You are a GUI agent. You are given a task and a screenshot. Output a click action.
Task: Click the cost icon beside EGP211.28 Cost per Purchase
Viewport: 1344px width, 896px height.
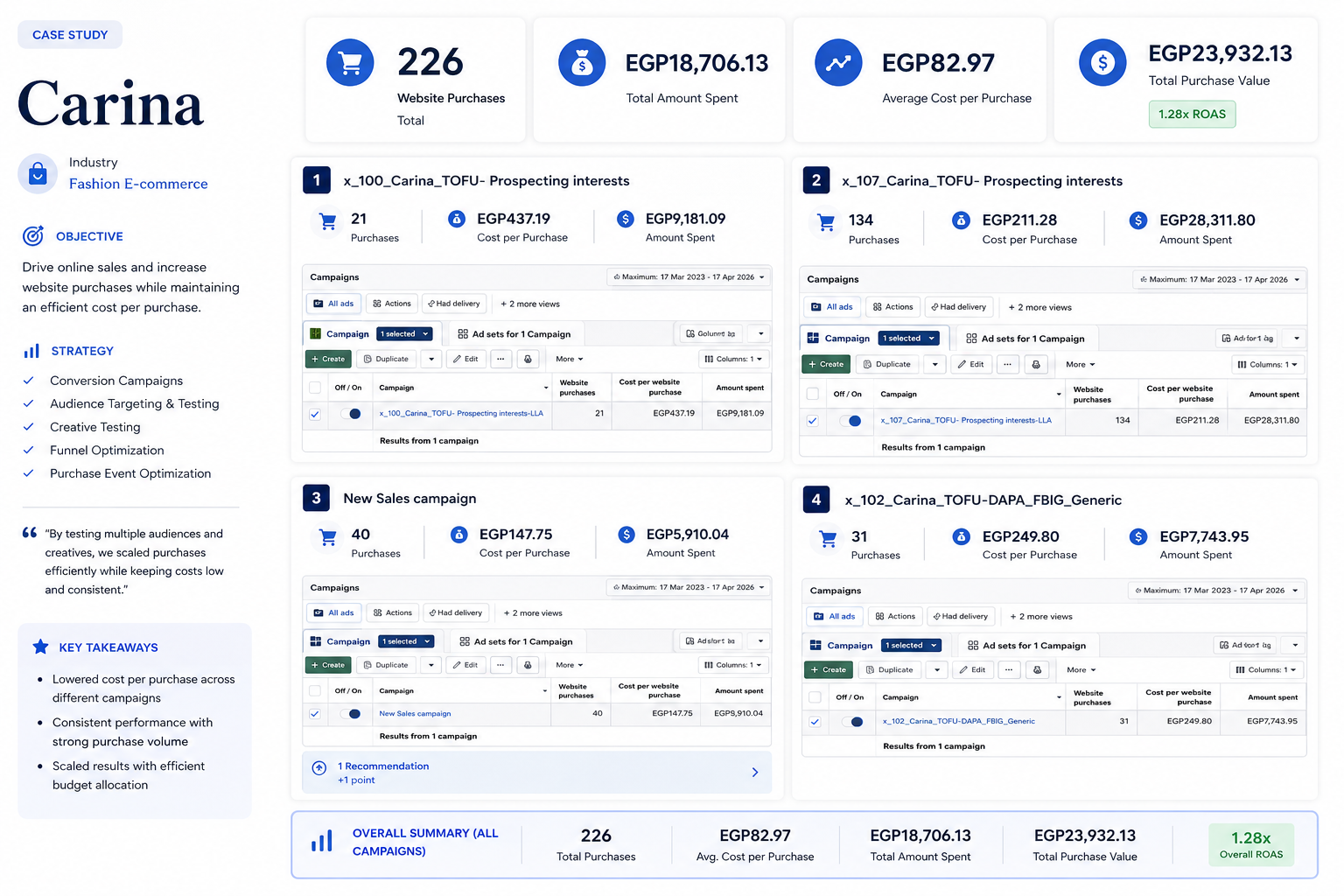click(x=961, y=220)
